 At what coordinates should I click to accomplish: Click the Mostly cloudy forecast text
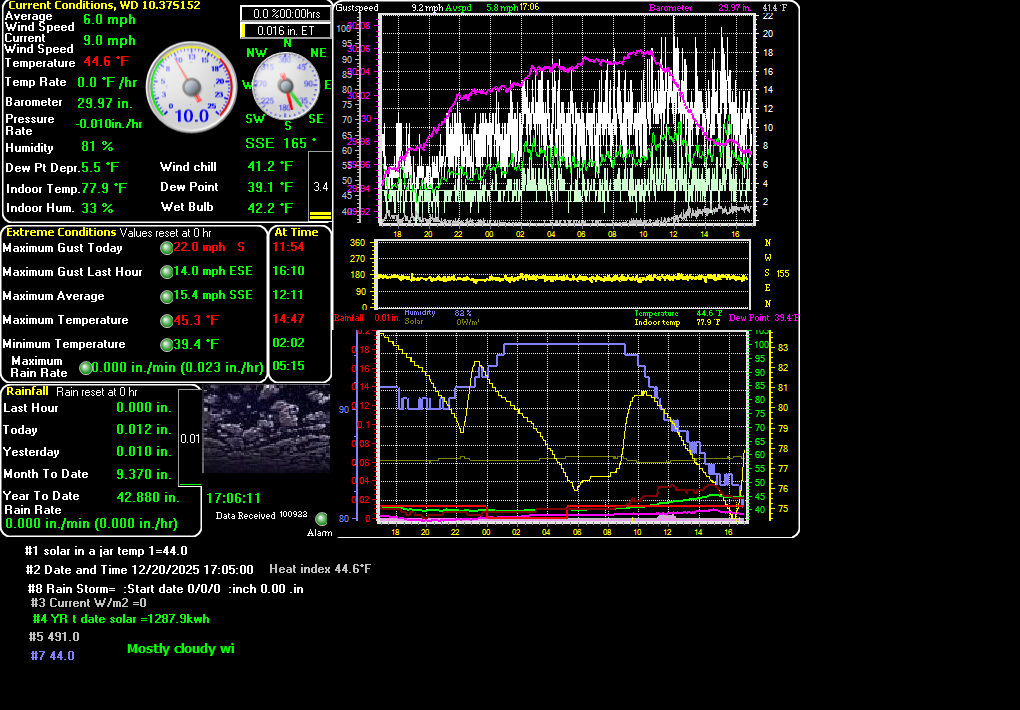click(181, 649)
